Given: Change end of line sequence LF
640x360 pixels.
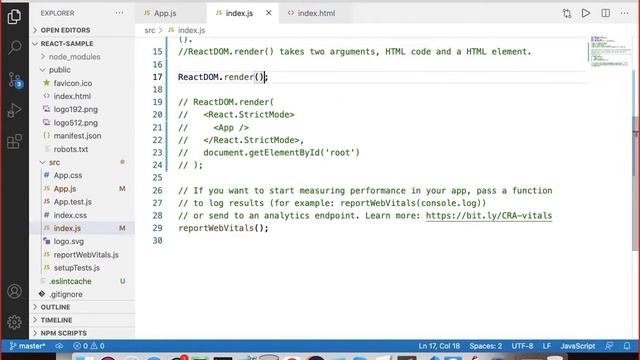Looking at the screenshot, I should tap(547, 346).
